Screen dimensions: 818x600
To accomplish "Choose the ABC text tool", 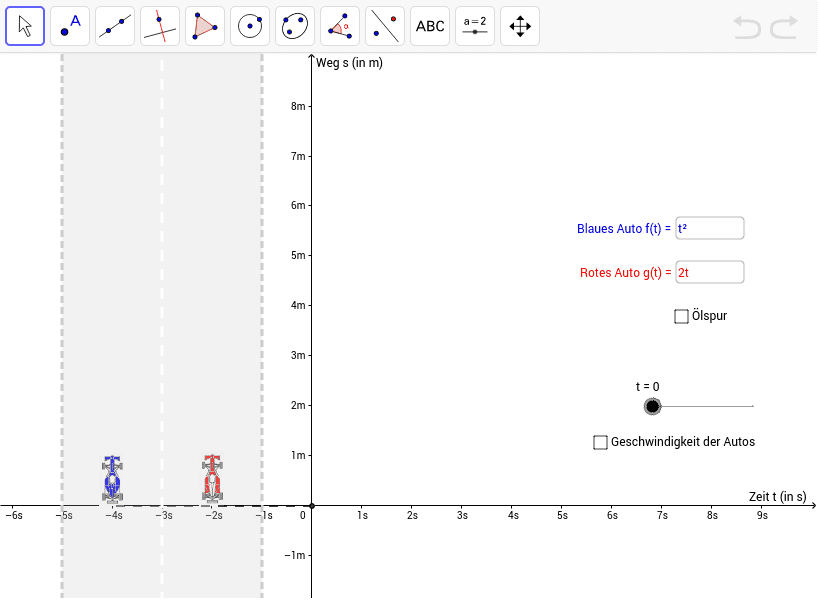I will pyautogui.click(x=430, y=26).
